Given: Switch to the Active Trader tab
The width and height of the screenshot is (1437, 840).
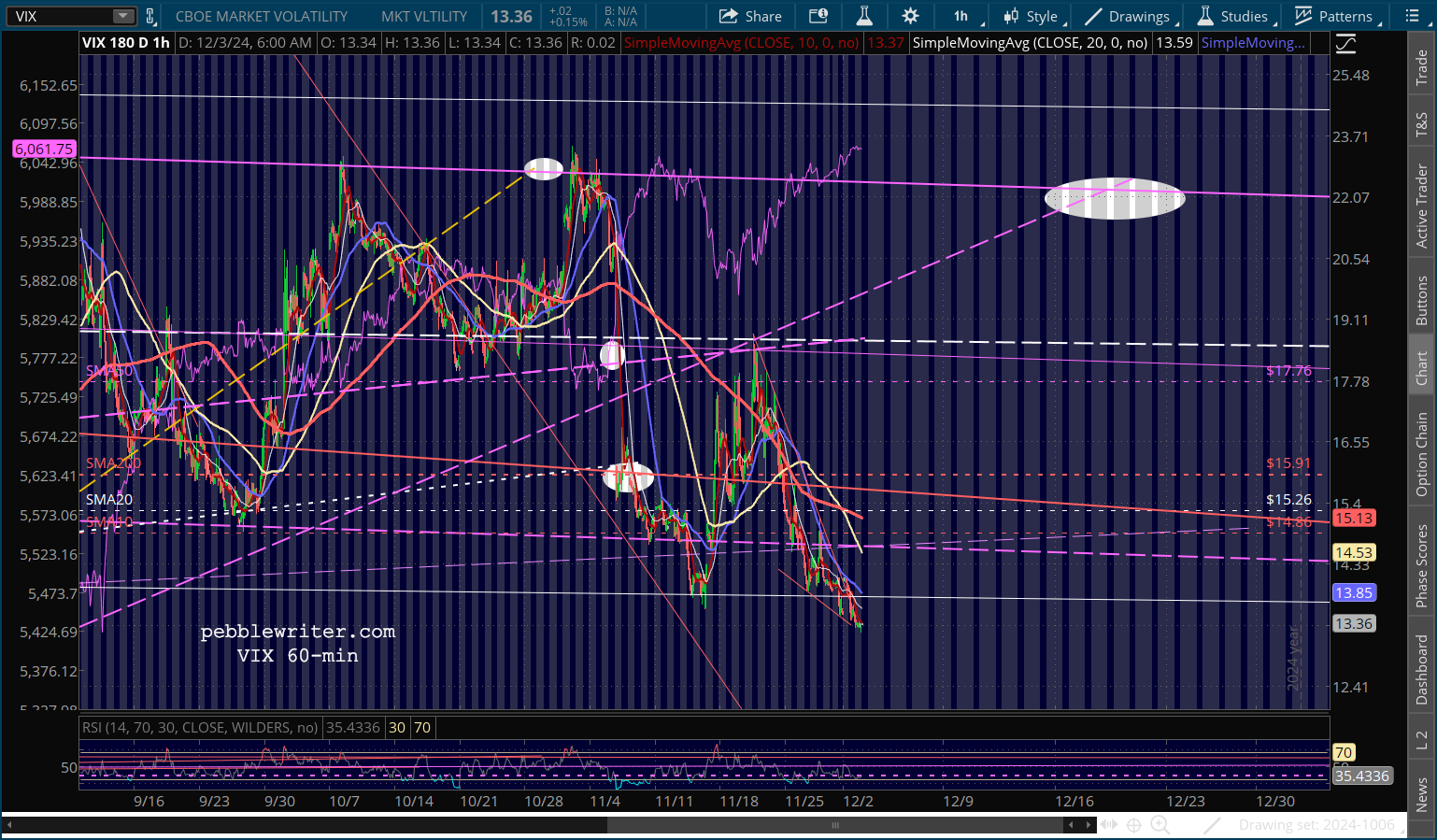Looking at the screenshot, I should click(1421, 206).
